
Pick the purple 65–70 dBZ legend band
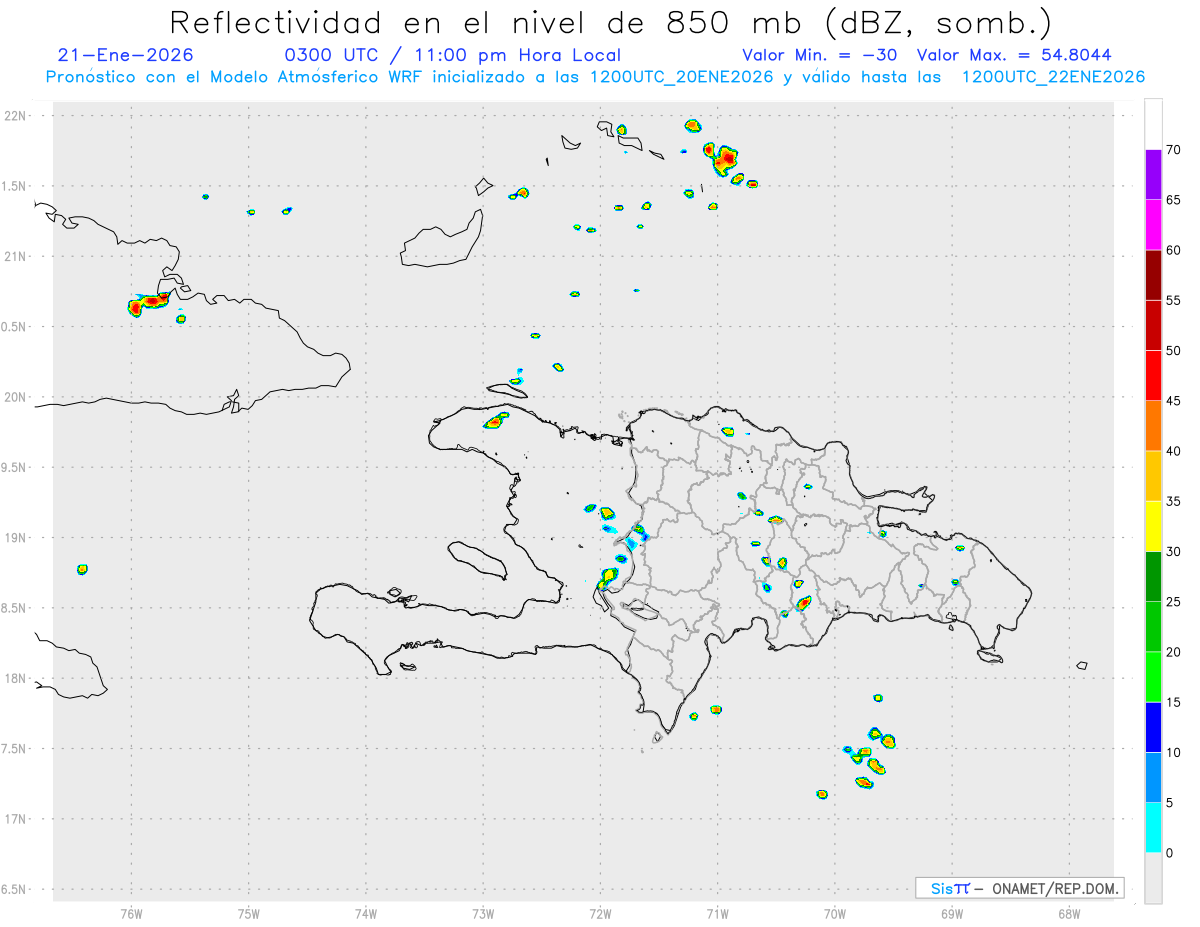[1153, 175]
